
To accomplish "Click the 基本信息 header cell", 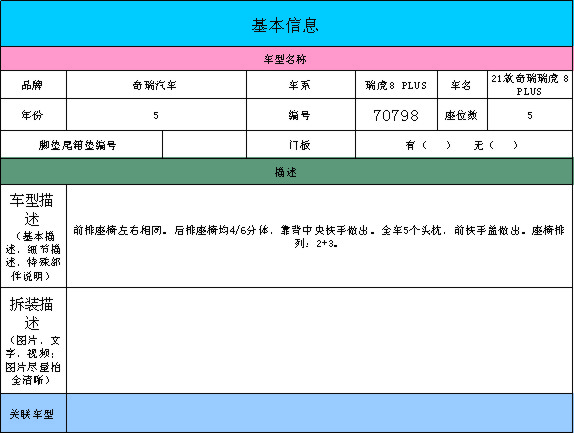I will (x=287, y=24).
